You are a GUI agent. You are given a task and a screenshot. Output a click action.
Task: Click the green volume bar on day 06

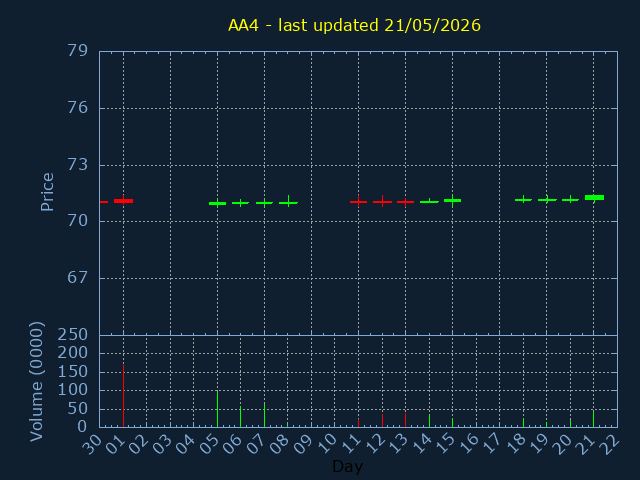240,416
